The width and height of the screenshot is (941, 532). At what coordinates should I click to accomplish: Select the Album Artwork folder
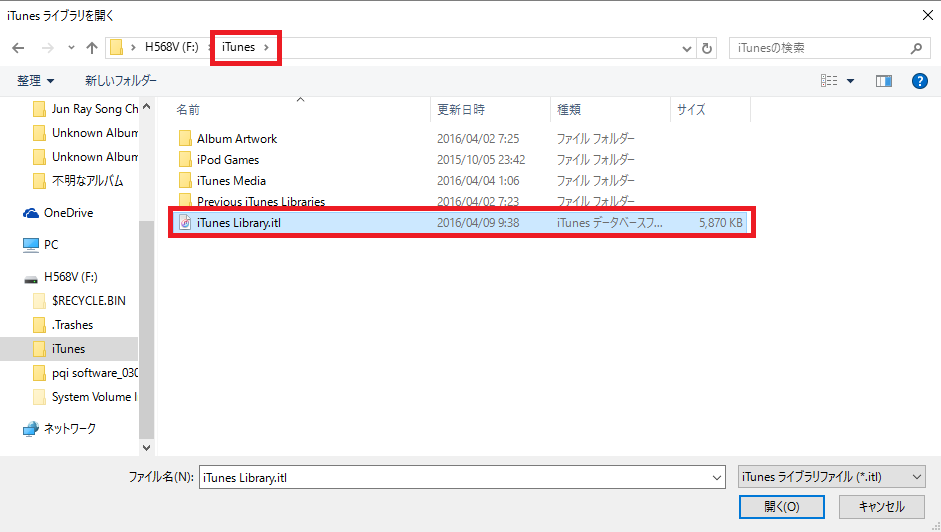pyautogui.click(x=236, y=139)
